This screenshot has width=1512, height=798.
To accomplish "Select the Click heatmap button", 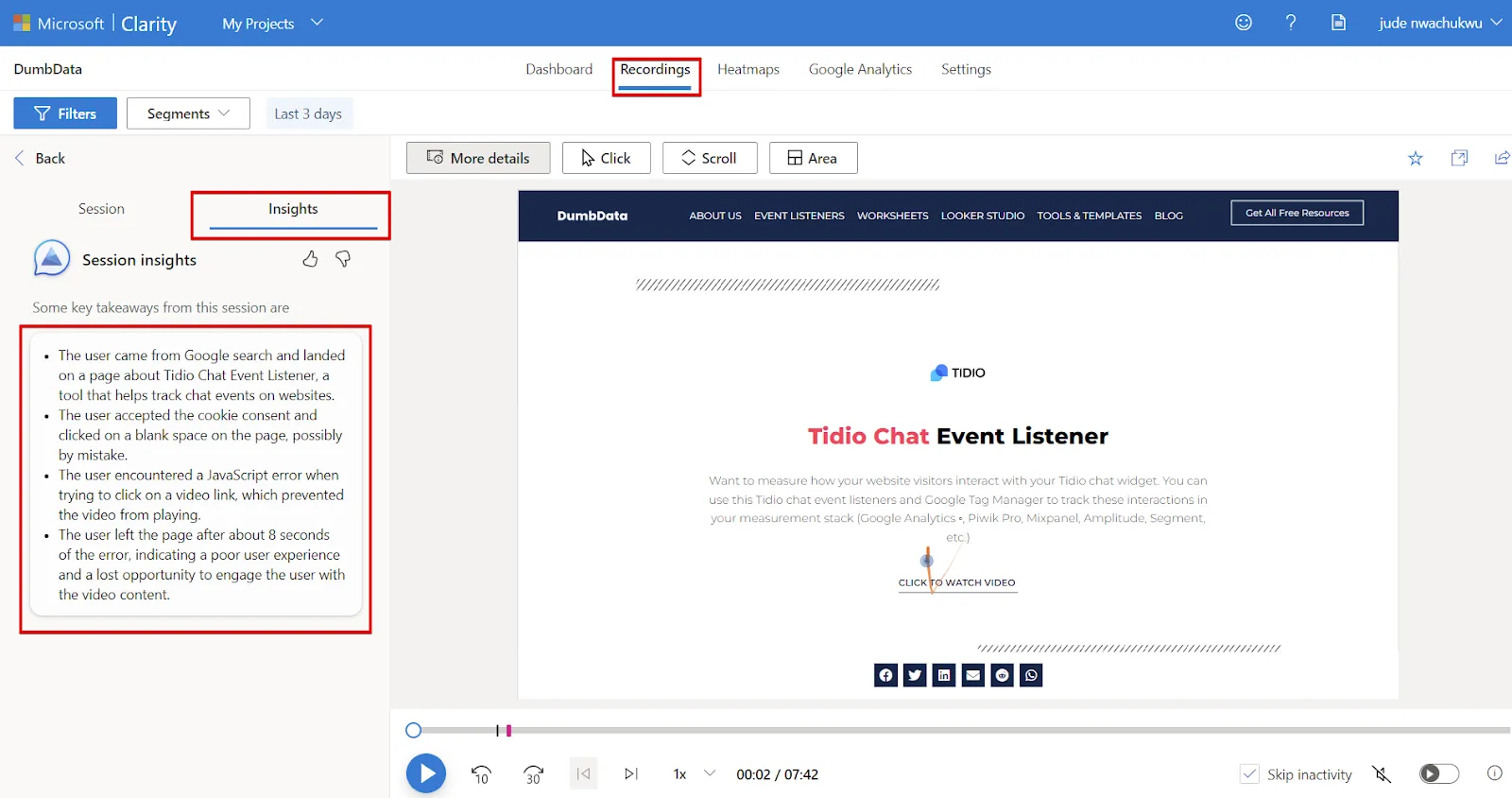I will click(x=606, y=158).
